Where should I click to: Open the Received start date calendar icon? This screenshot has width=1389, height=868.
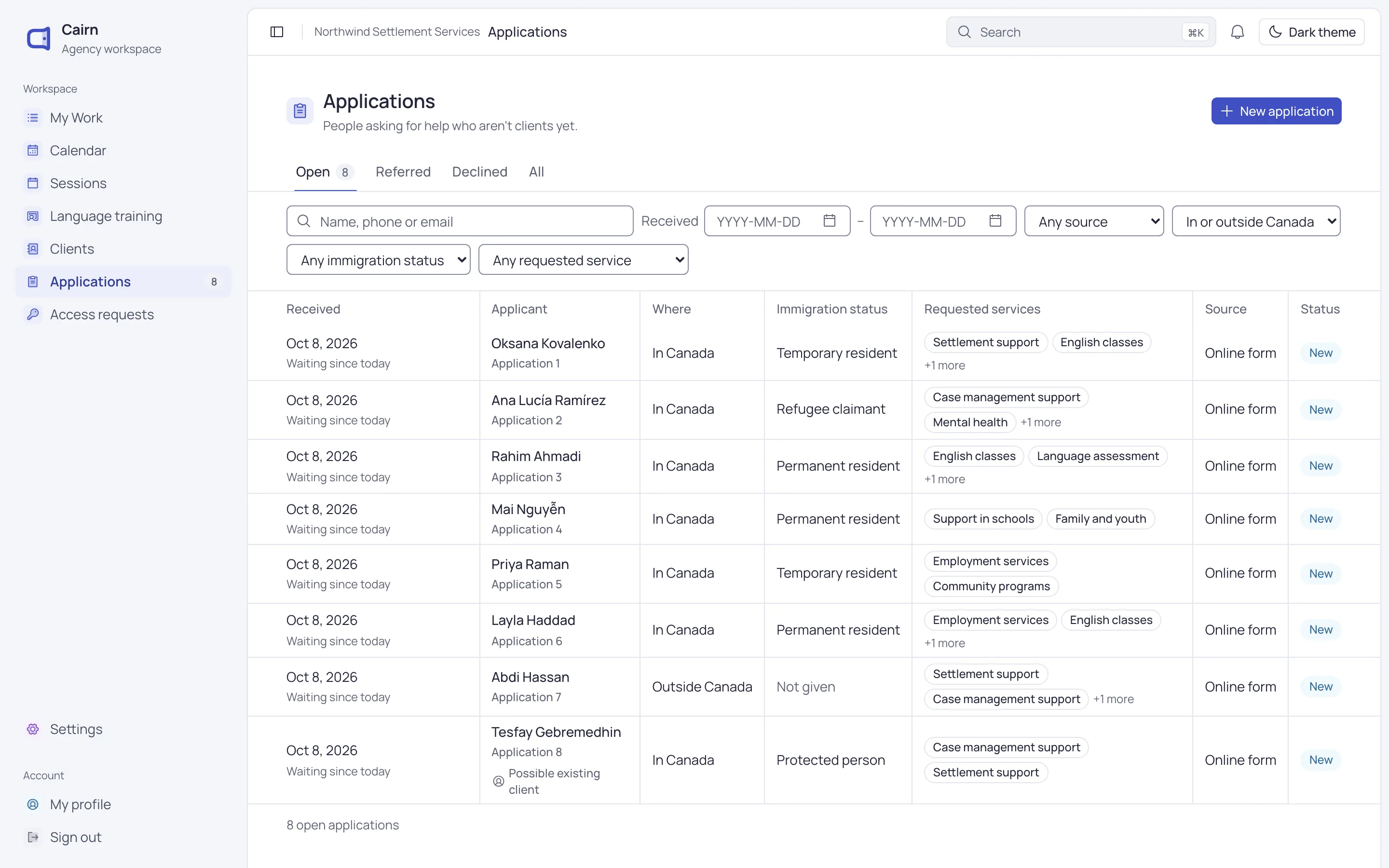point(830,220)
